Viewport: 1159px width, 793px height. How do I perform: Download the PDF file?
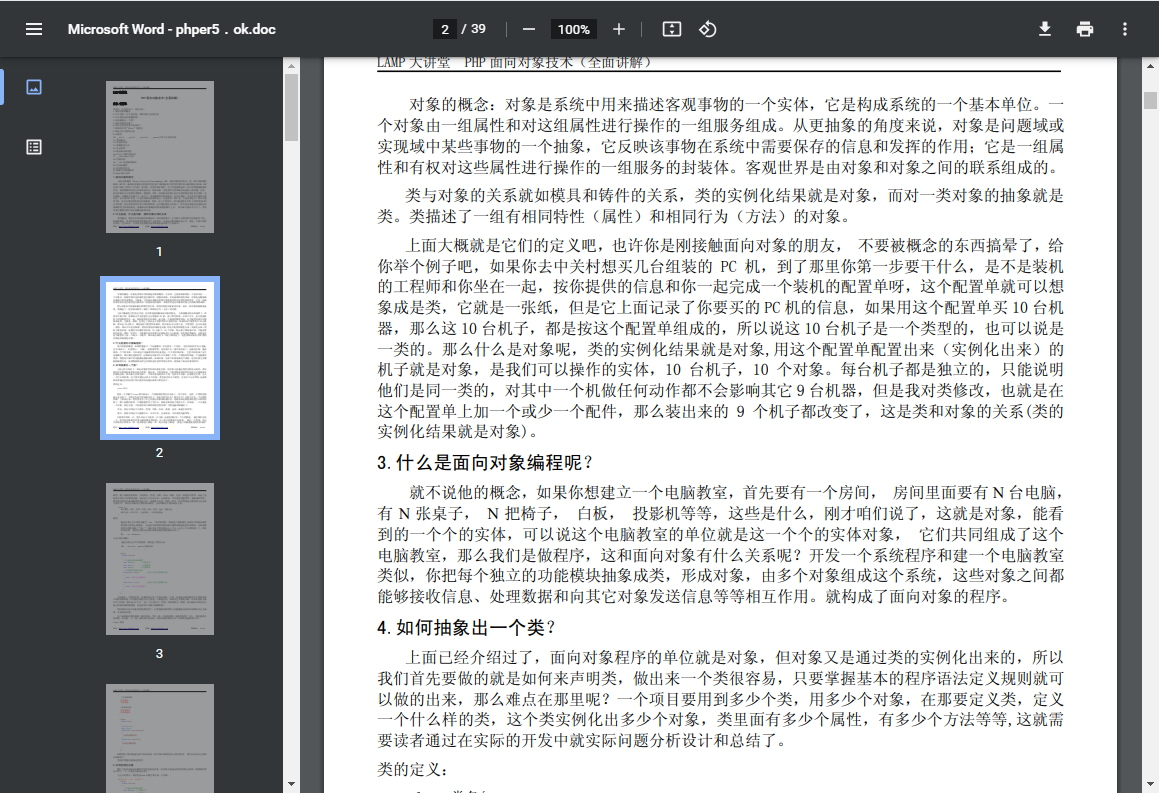click(1044, 30)
